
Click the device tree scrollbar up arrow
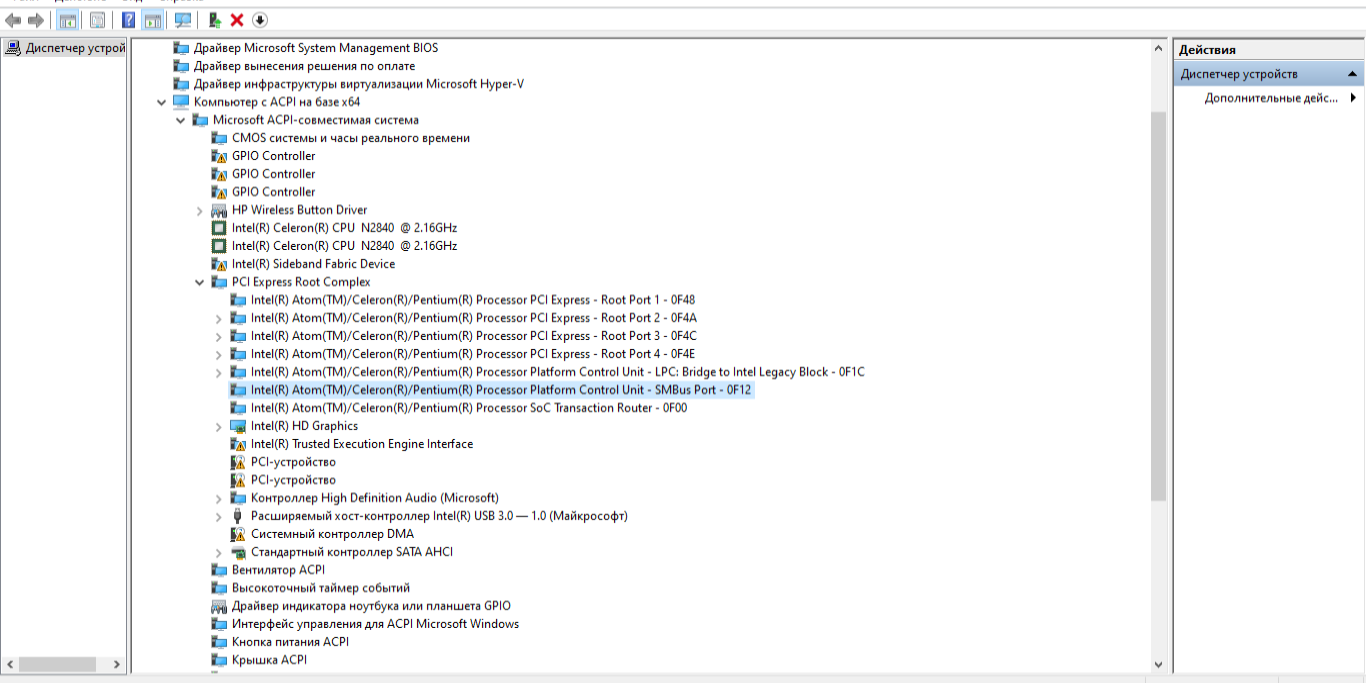tap(1159, 48)
